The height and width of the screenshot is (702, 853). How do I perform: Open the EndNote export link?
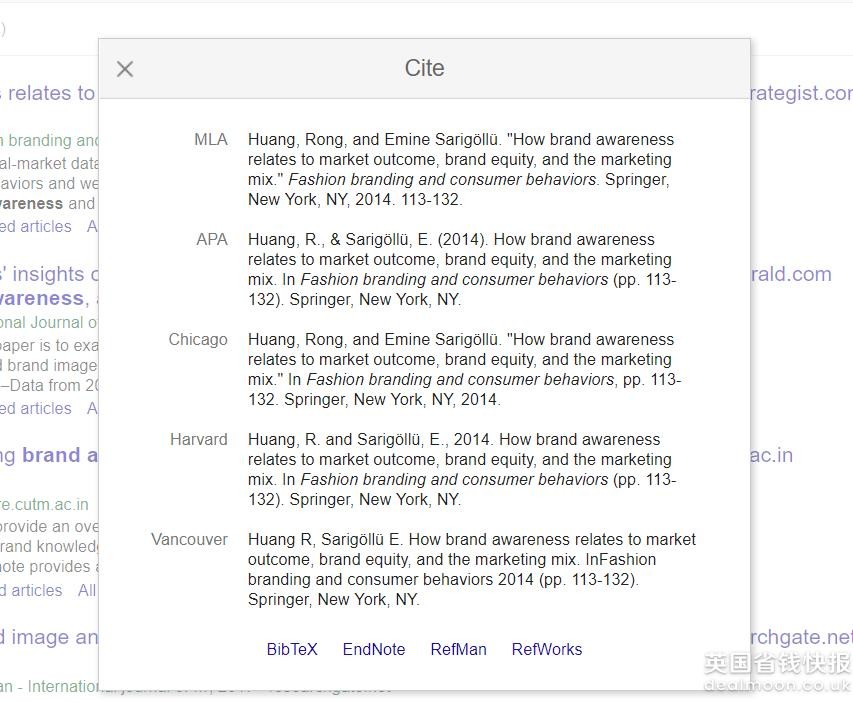point(374,649)
